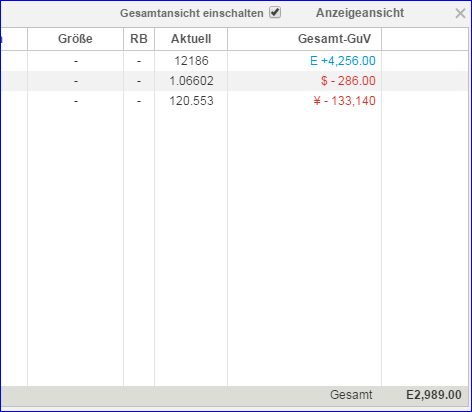Sort by the Größe column header

75,39
